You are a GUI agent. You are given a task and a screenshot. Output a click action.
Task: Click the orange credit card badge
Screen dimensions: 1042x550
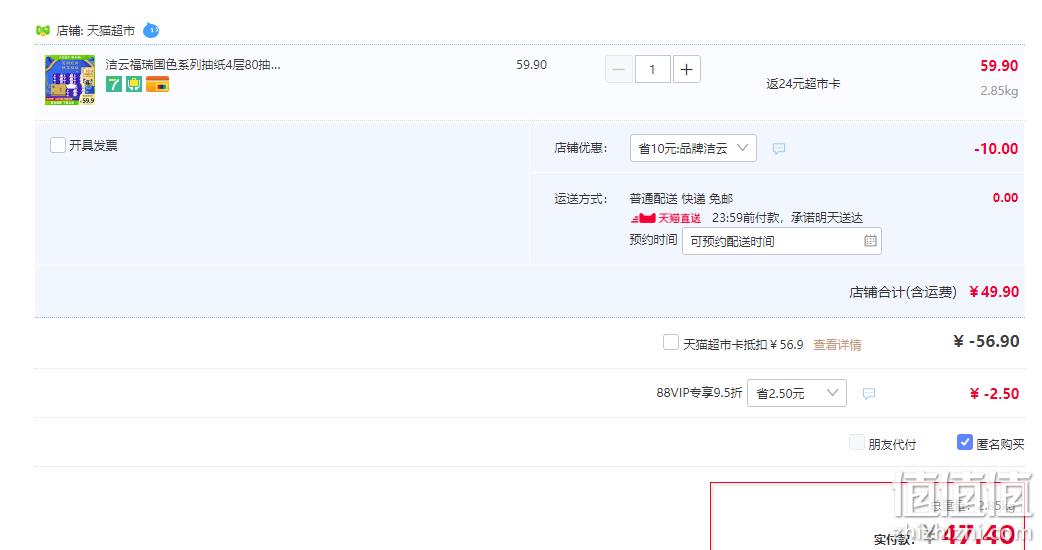point(157,84)
